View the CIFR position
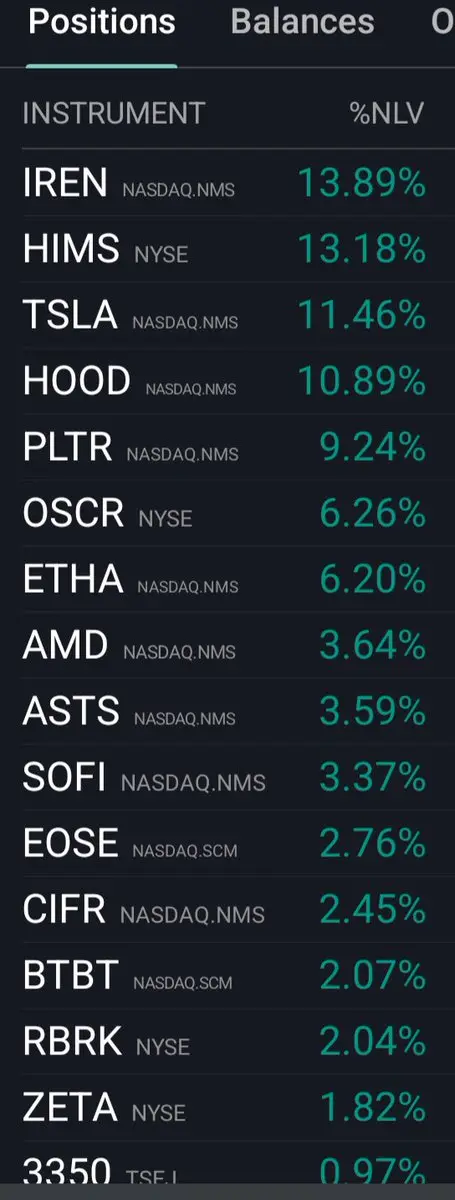The image size is (455, 1200). click(x=227, y=909)
